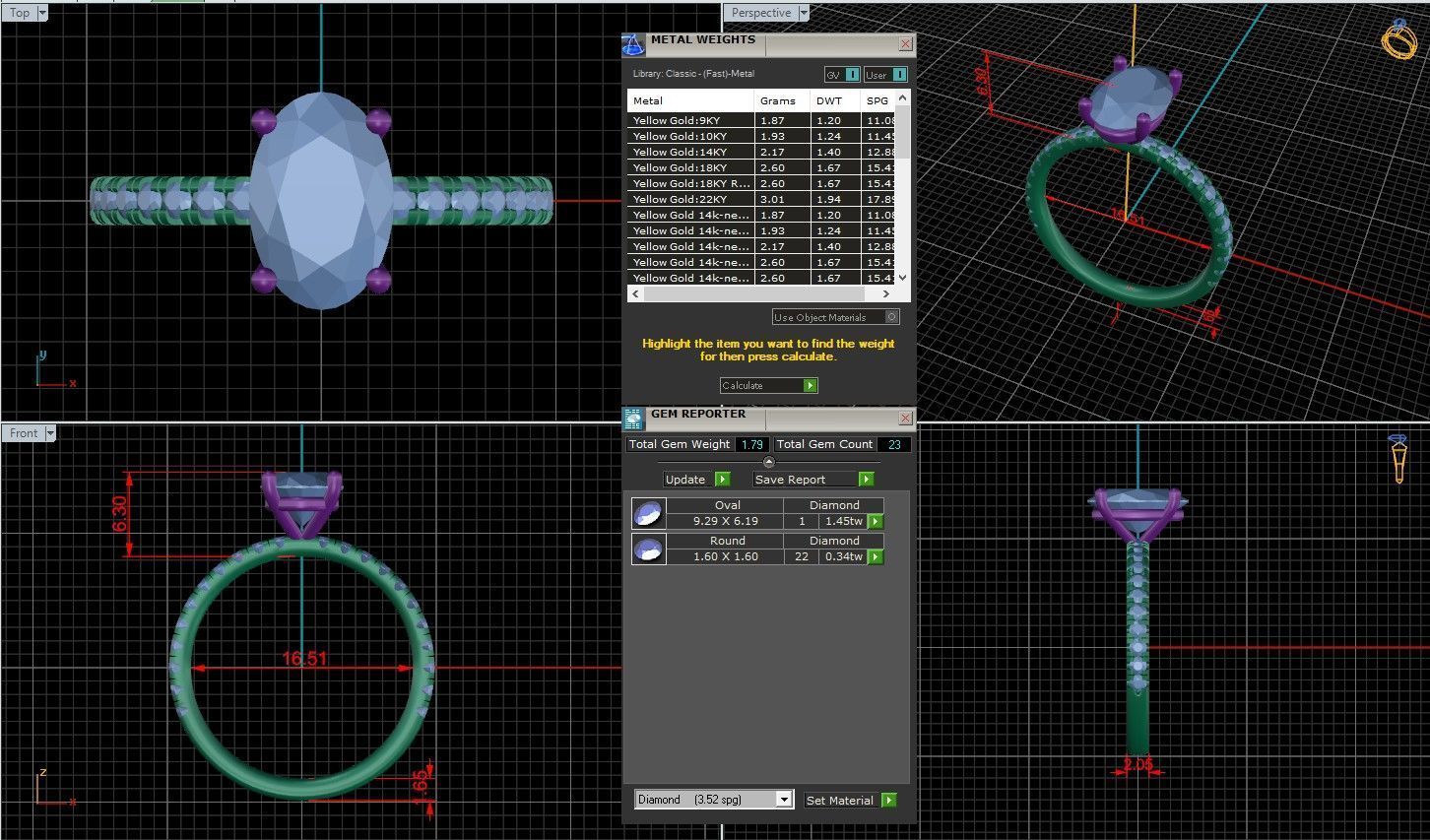
Task: Click the 9.29 X 6.19 size cell
Action: (725, 521)
